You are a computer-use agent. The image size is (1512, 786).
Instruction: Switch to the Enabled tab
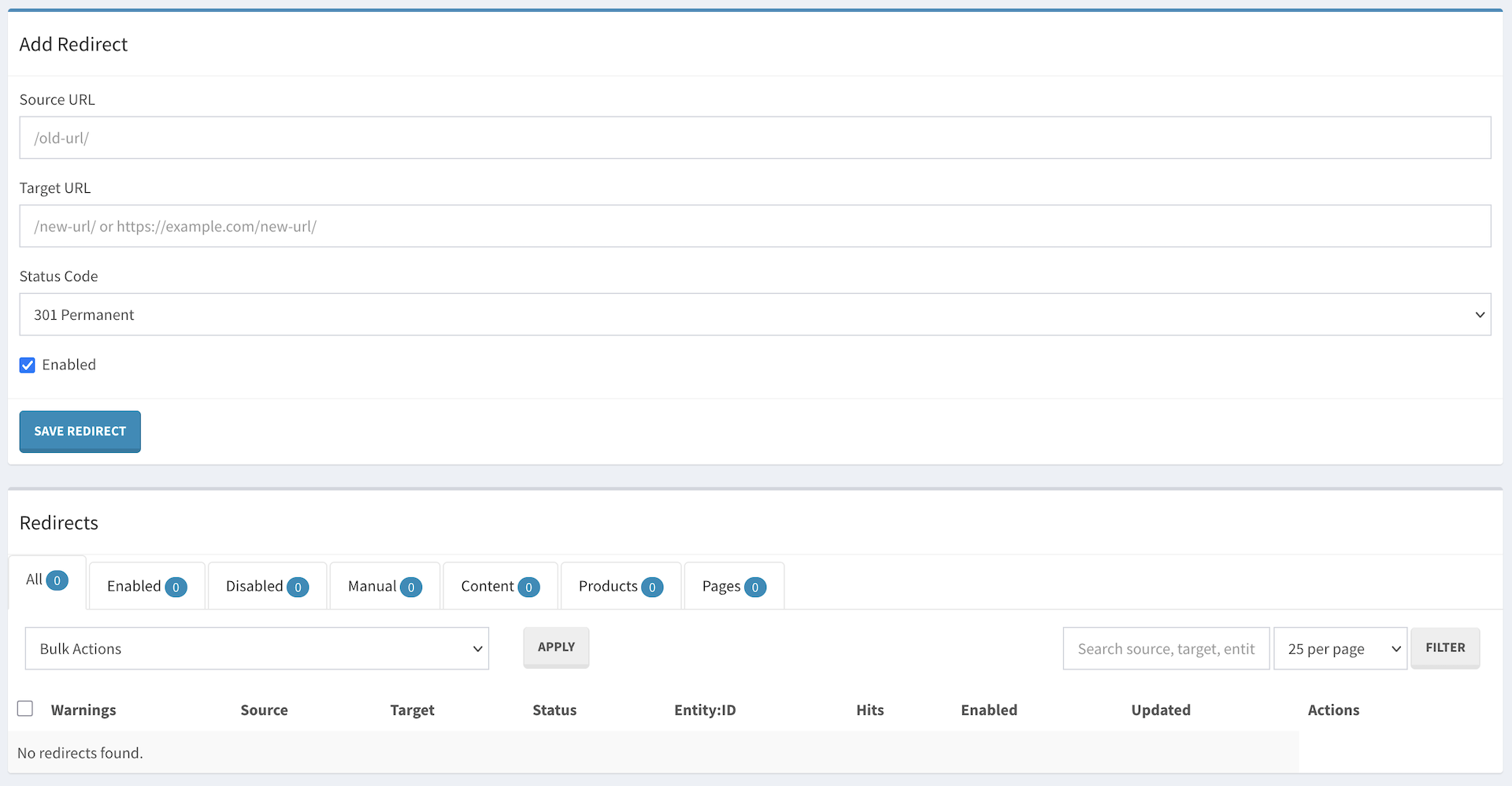[x=147, y=586]
